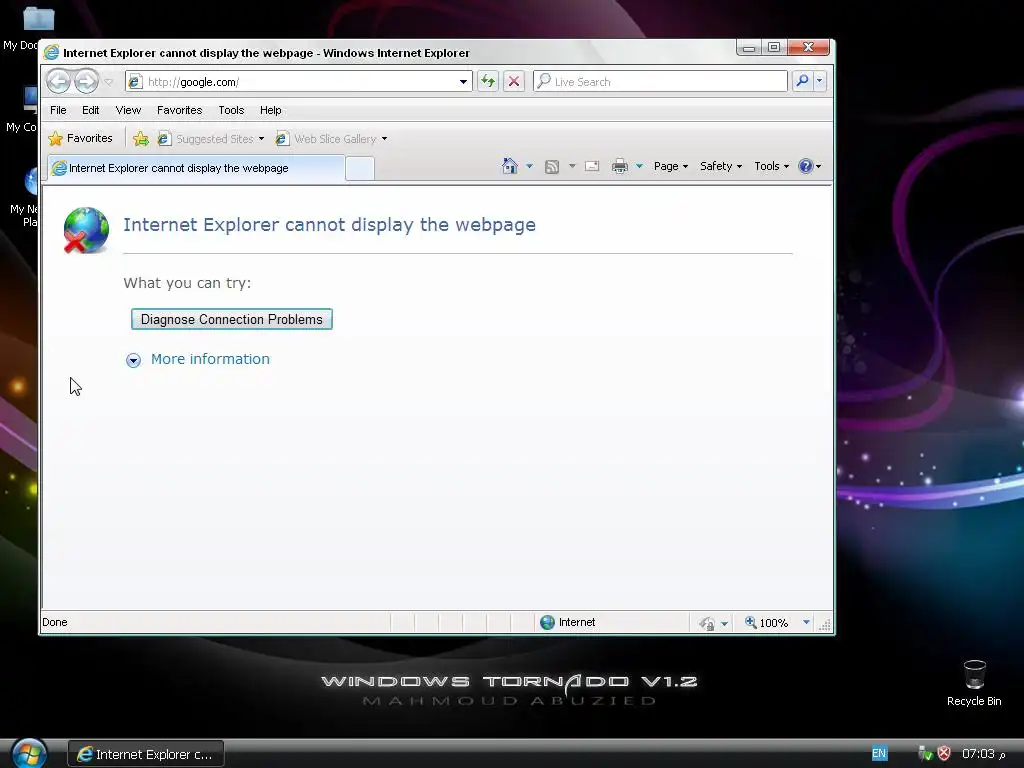
Task: Refresh the page with green arrows icon
Action: [x=488, y=82]
